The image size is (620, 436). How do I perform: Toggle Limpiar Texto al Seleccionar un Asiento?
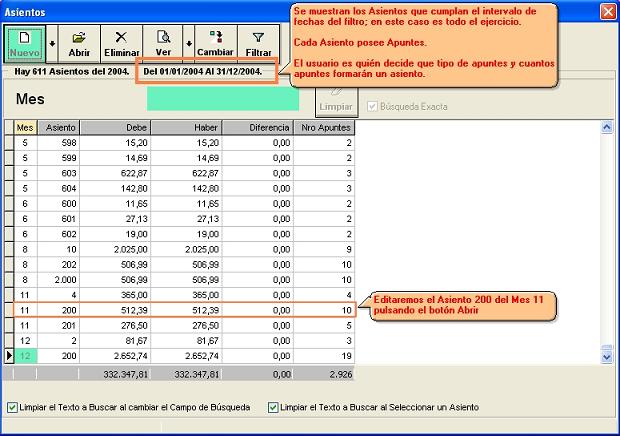273,407
